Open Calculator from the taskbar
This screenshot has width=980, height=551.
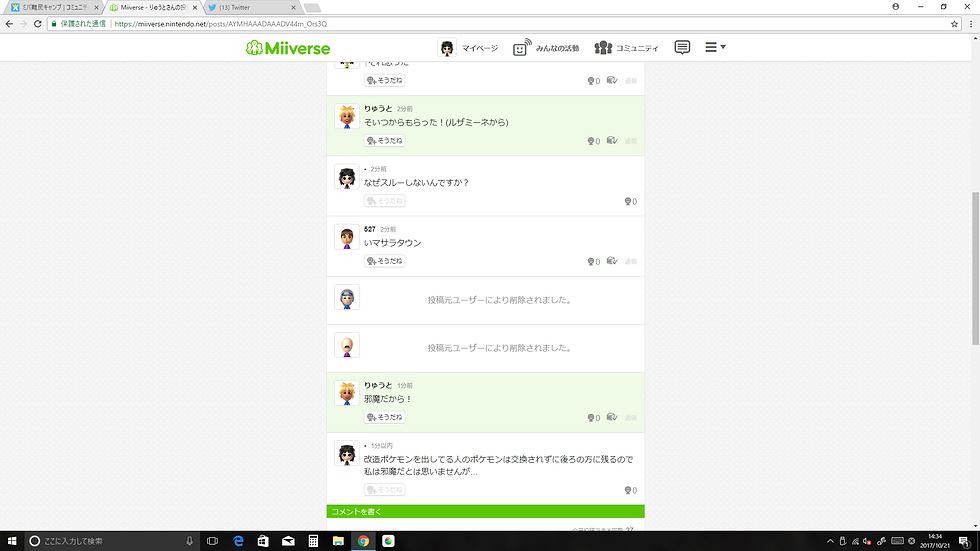313,541
